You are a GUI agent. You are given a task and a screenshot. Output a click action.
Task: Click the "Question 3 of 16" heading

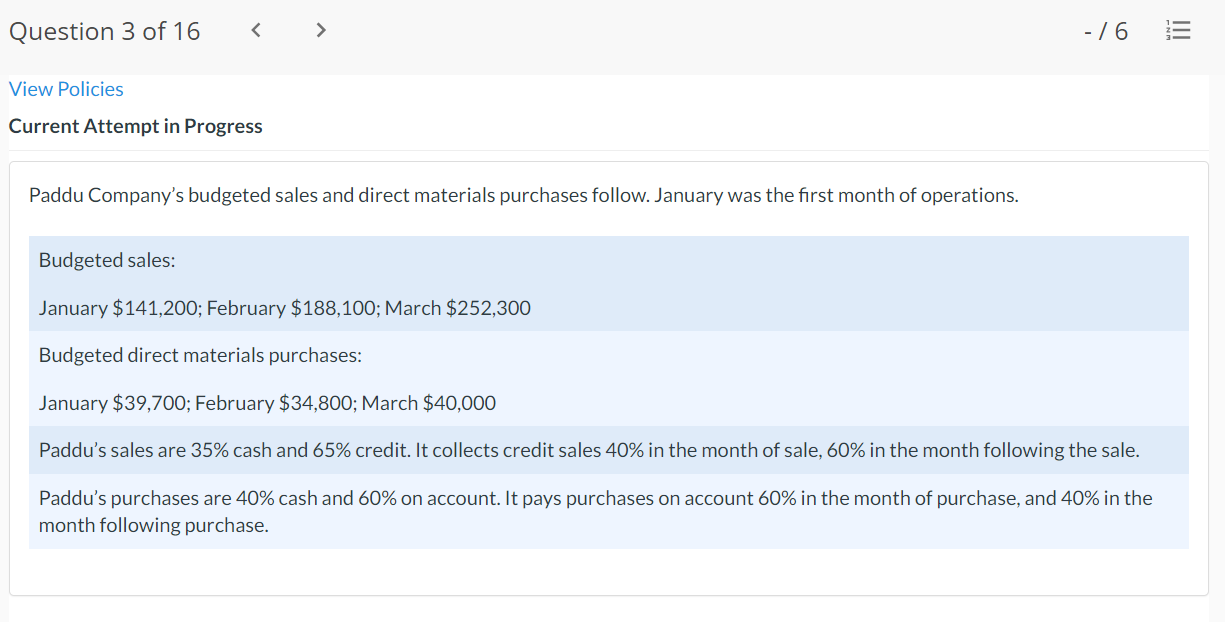[x=104, y=31]
